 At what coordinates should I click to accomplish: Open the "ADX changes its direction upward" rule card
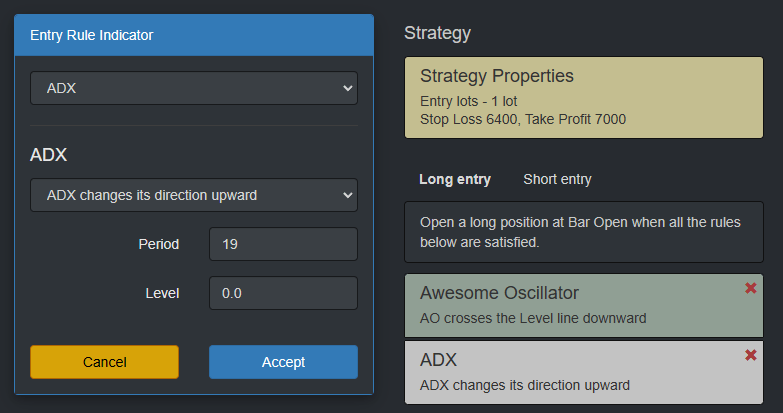tap(580, 372)
